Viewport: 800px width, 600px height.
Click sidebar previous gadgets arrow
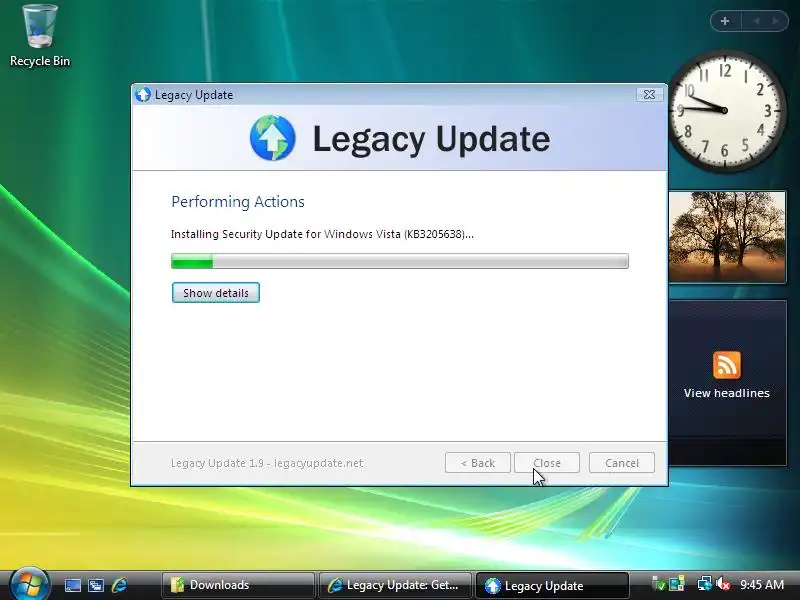(757, 21)
